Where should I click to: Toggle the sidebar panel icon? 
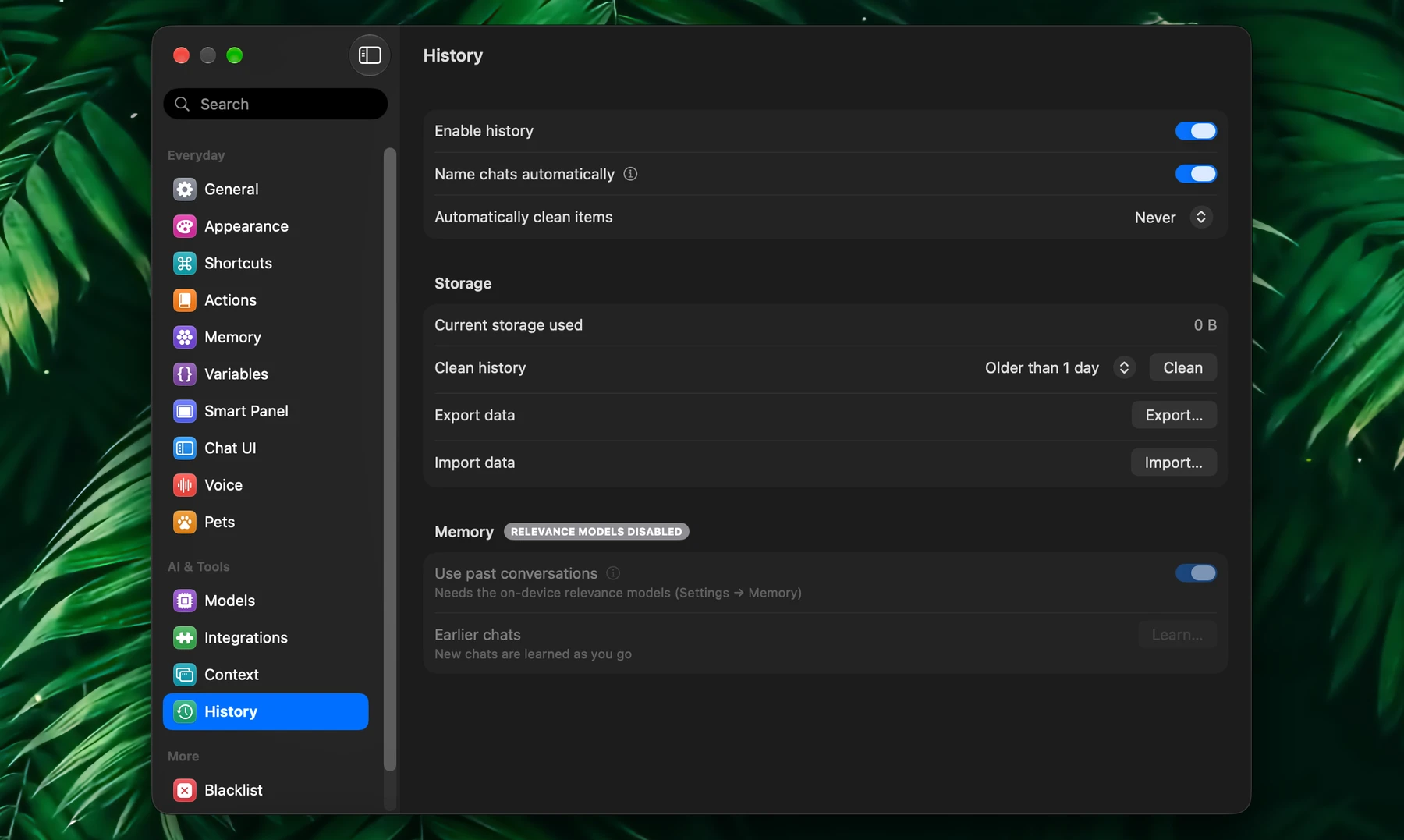(x=369, y=55)
